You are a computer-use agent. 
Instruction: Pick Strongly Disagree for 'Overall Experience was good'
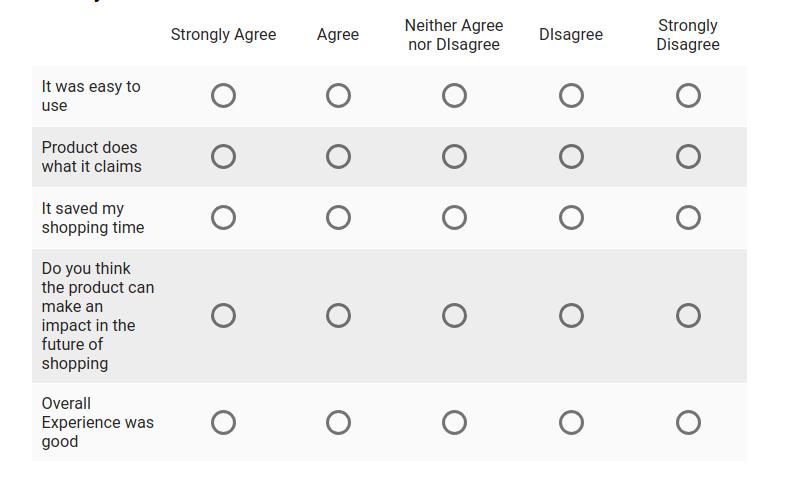click(x=688, y=422)
